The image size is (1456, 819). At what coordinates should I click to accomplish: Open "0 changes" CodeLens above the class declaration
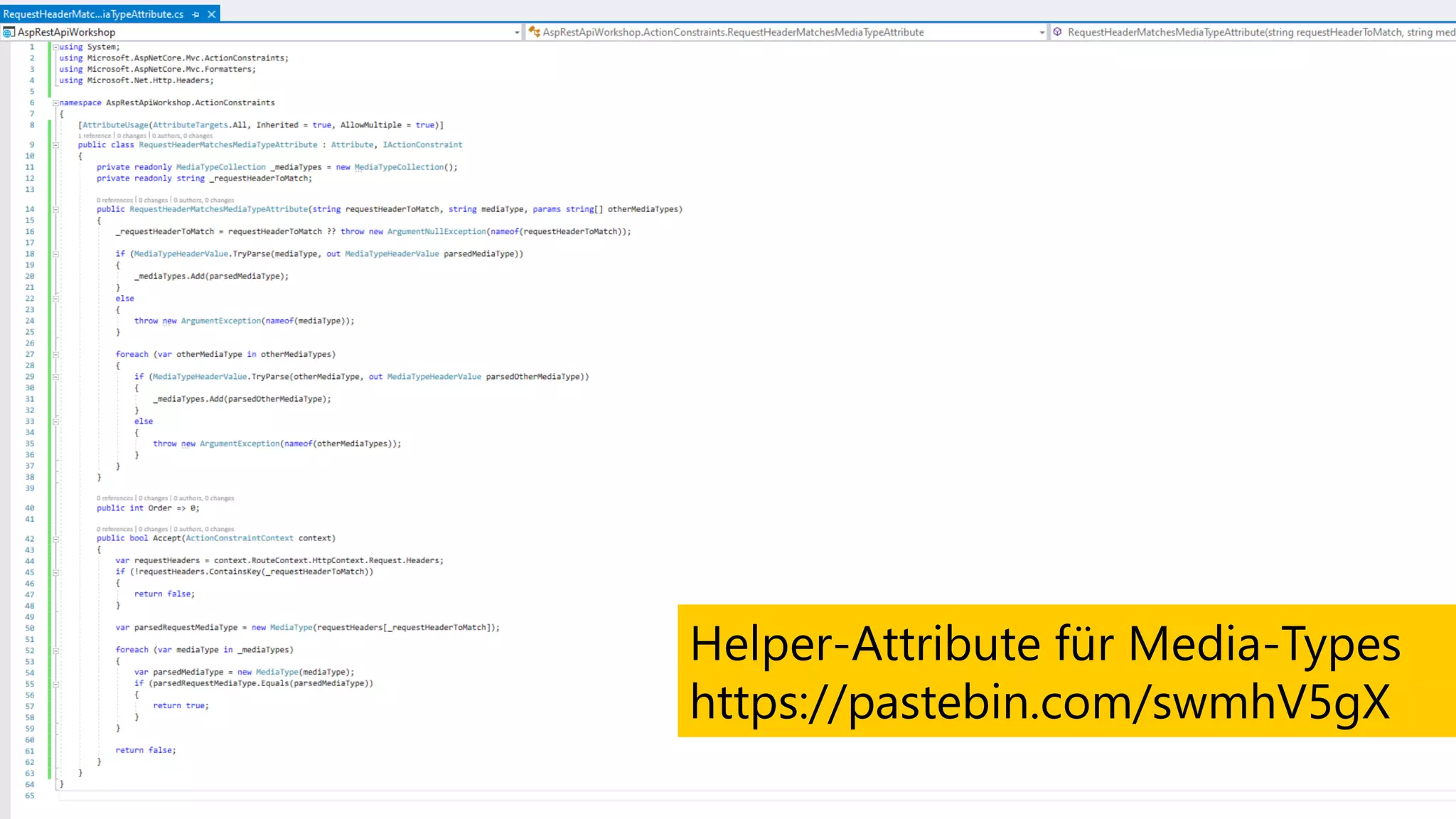(x=132, y=136)
